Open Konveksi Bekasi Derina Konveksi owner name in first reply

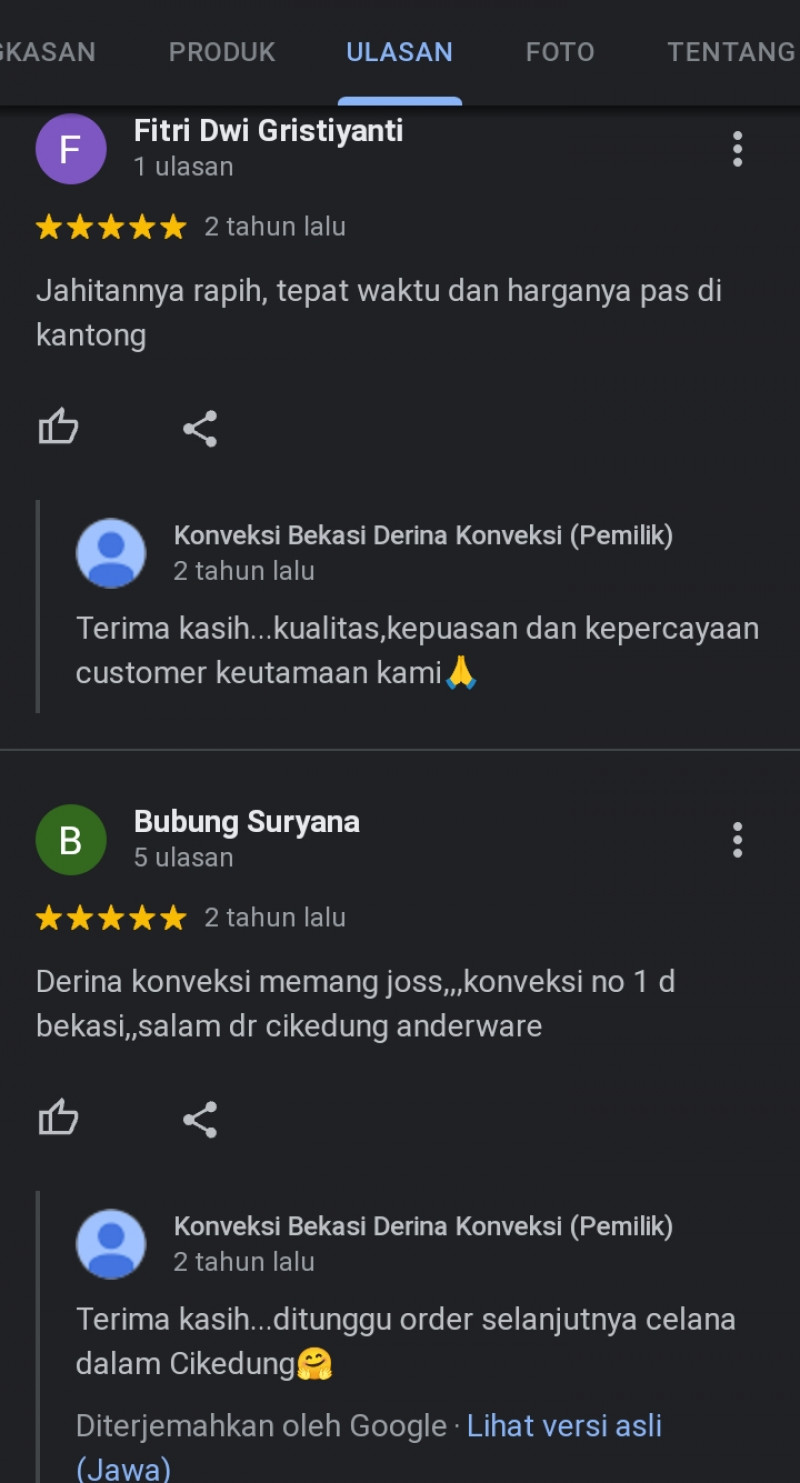coord(423,536)
